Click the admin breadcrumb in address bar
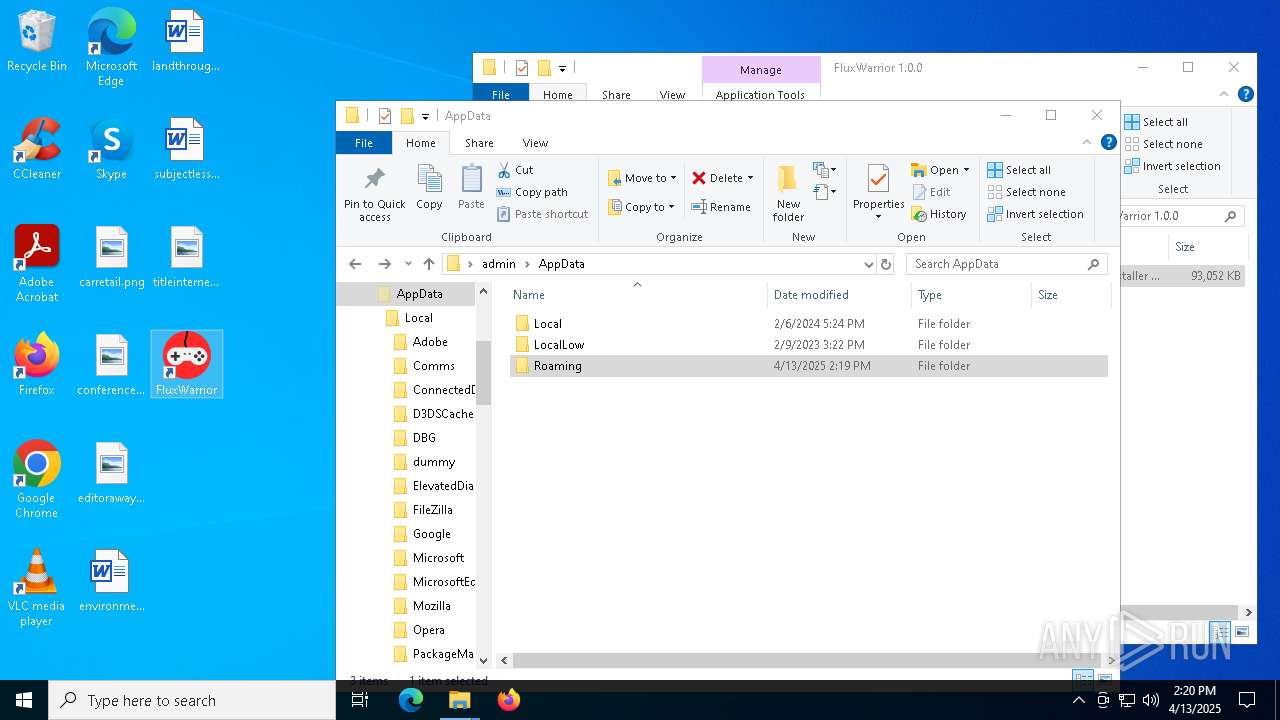 499,264
